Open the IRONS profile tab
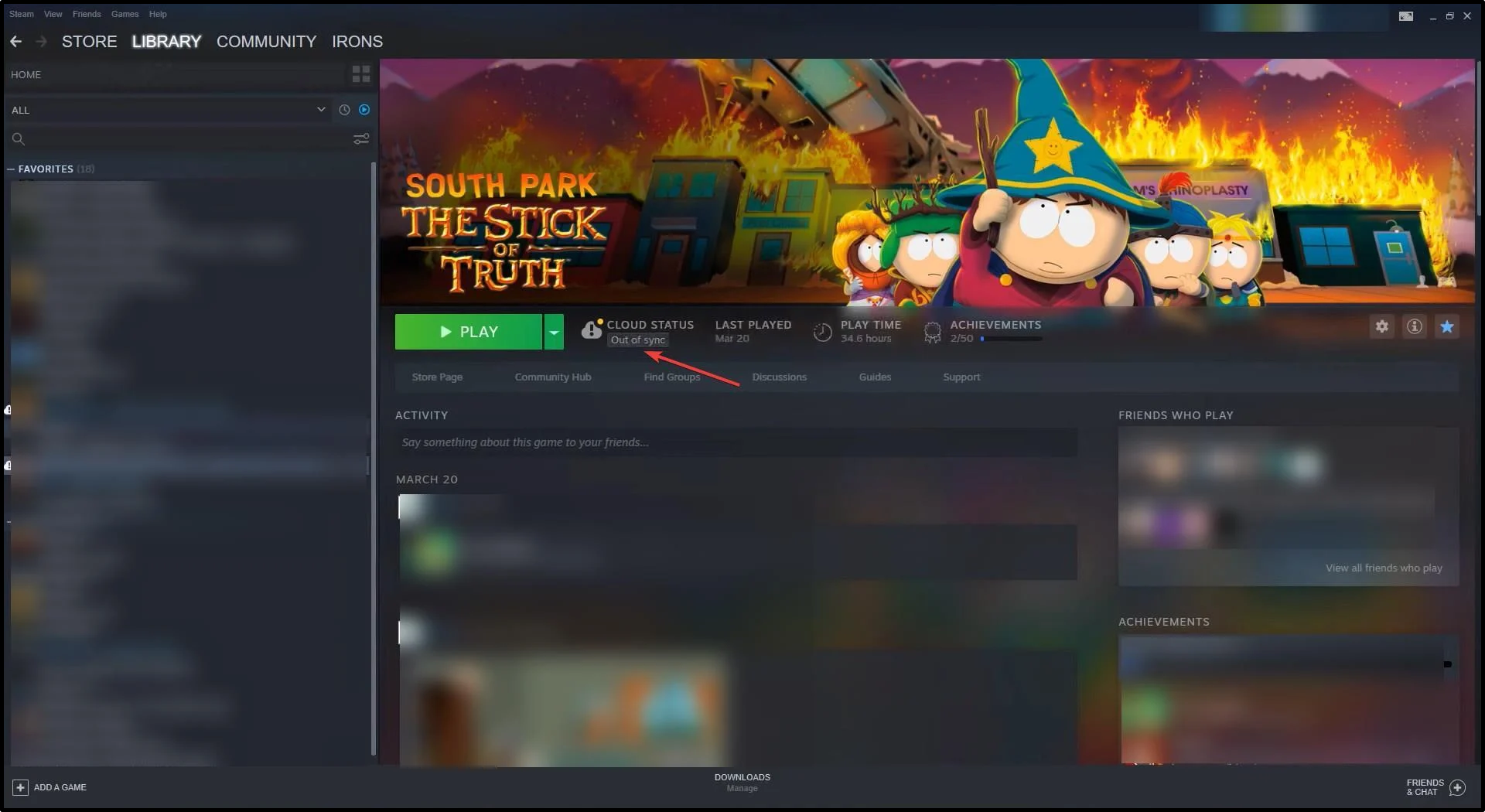The height and width of the screenshot is (812, 1485). [x=357, y=42]
